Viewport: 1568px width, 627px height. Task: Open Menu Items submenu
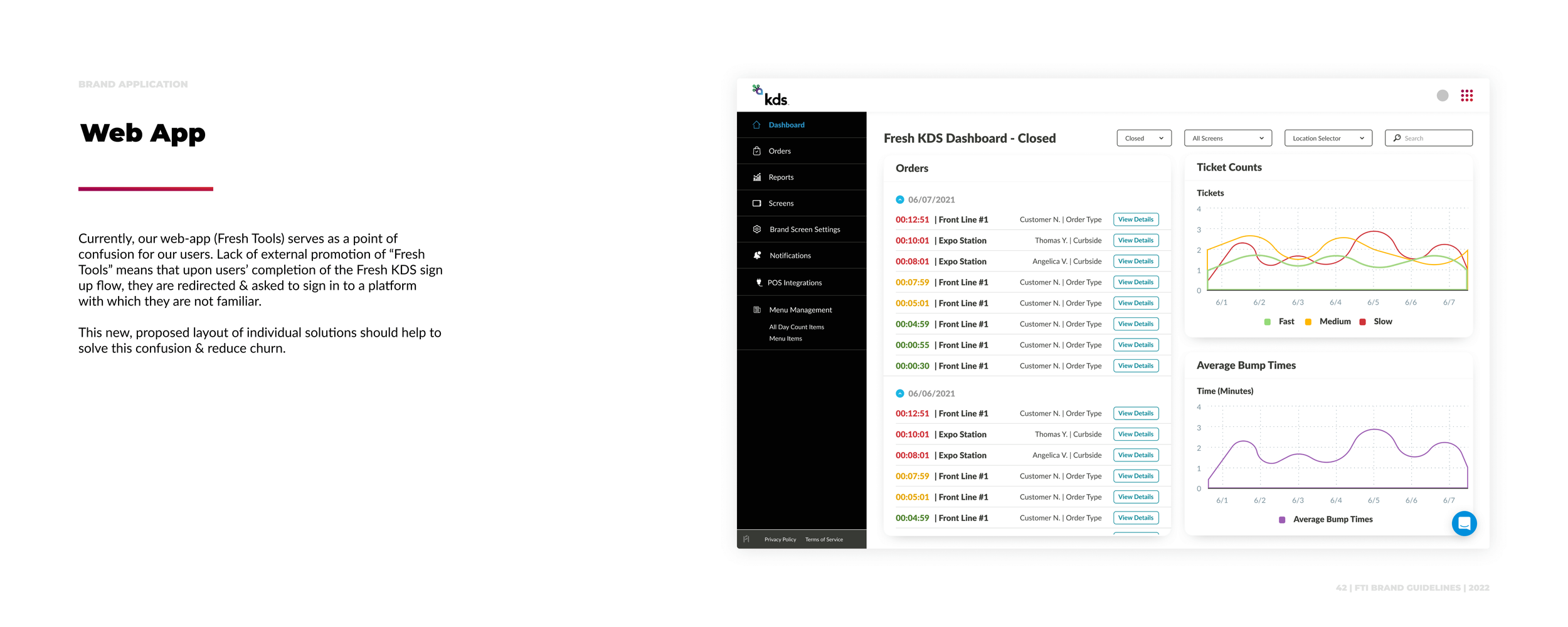[785, 339]
